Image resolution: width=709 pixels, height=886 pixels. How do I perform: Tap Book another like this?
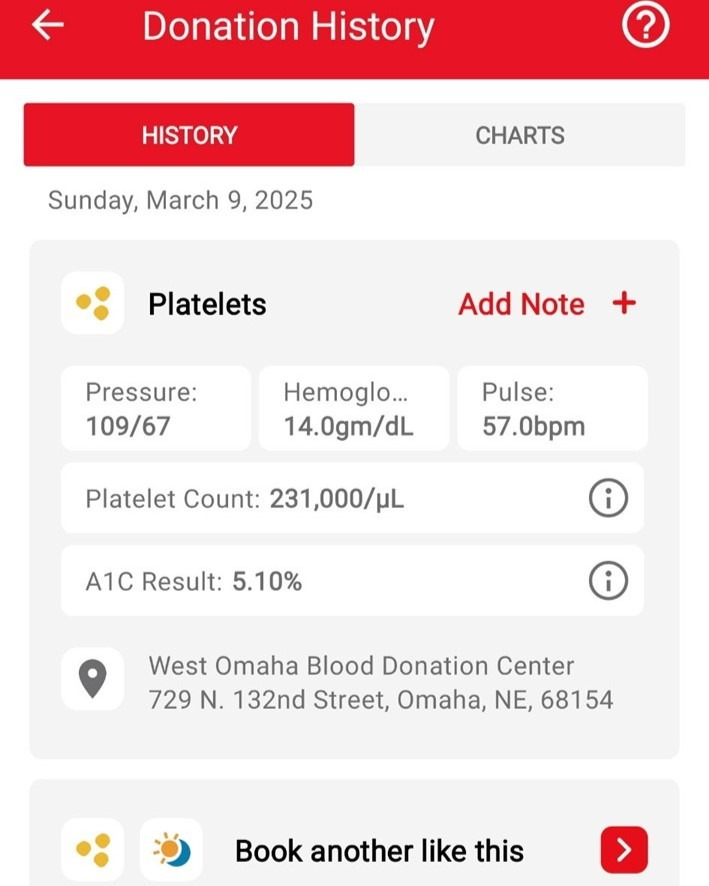(379, 849)
